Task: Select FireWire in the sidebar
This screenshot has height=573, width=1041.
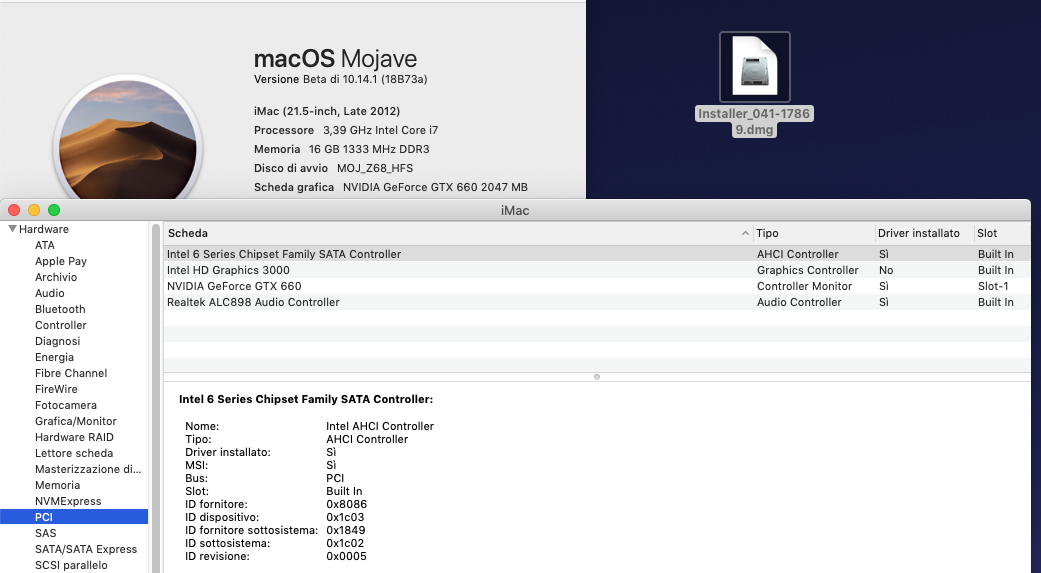Action: pyautogui.click(x=56, y=388)
